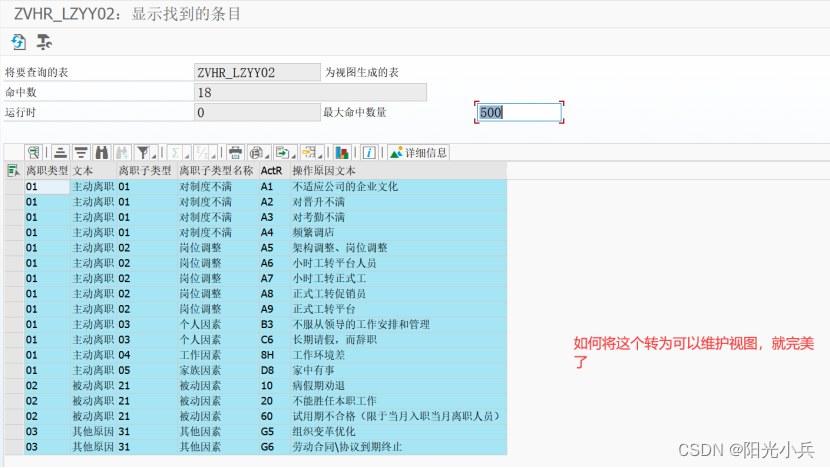
Task: Click cell 不能胜任本职工作
Action: tap(398, 401)
